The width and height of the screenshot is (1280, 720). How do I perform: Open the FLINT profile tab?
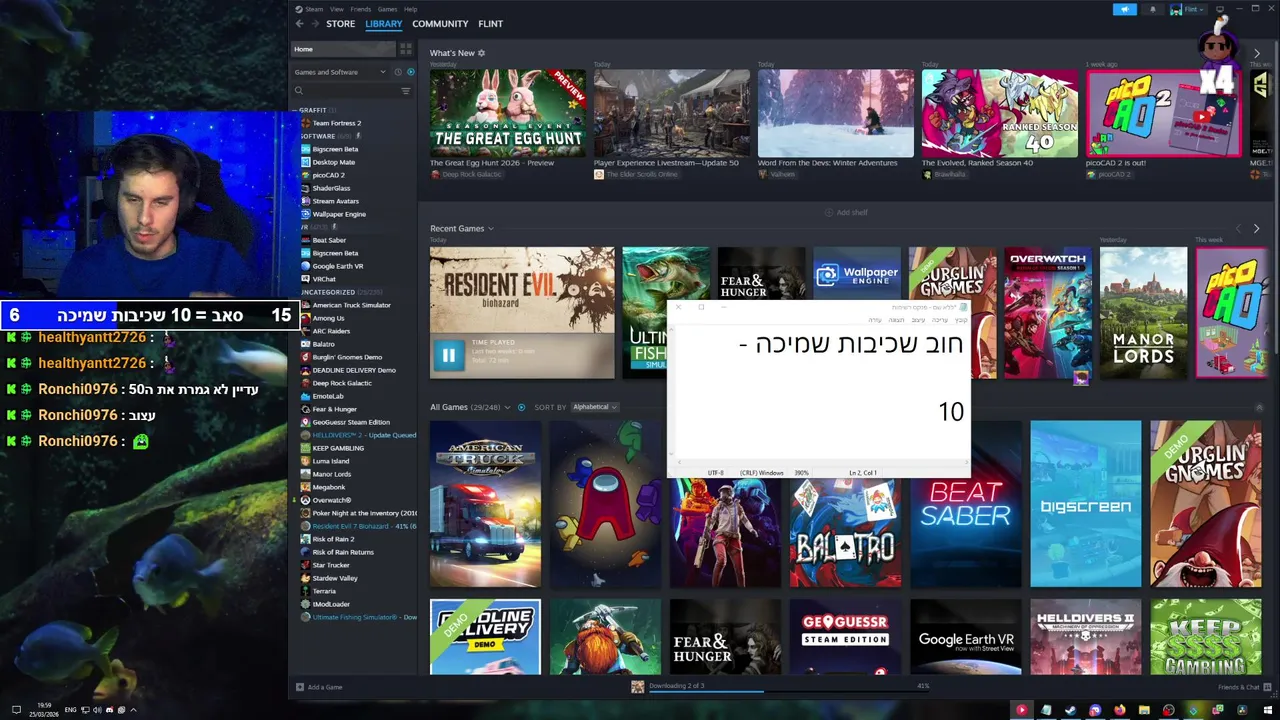coord(490,24)
